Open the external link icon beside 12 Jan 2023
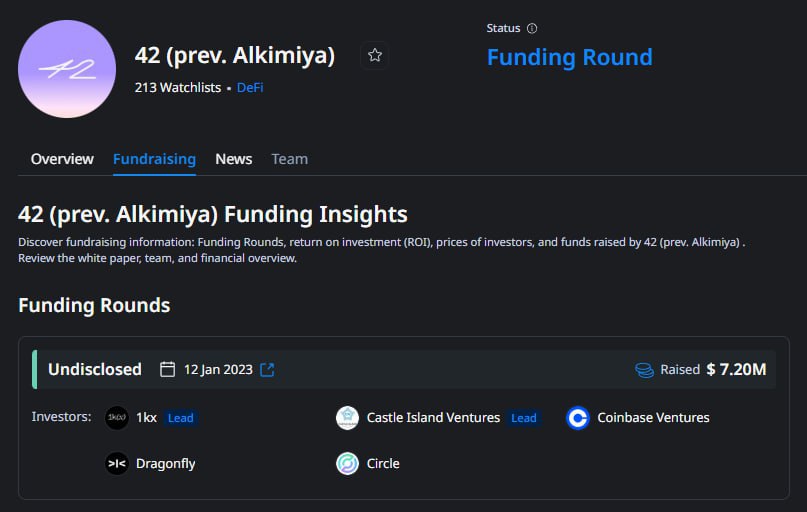 click(267, 369)
